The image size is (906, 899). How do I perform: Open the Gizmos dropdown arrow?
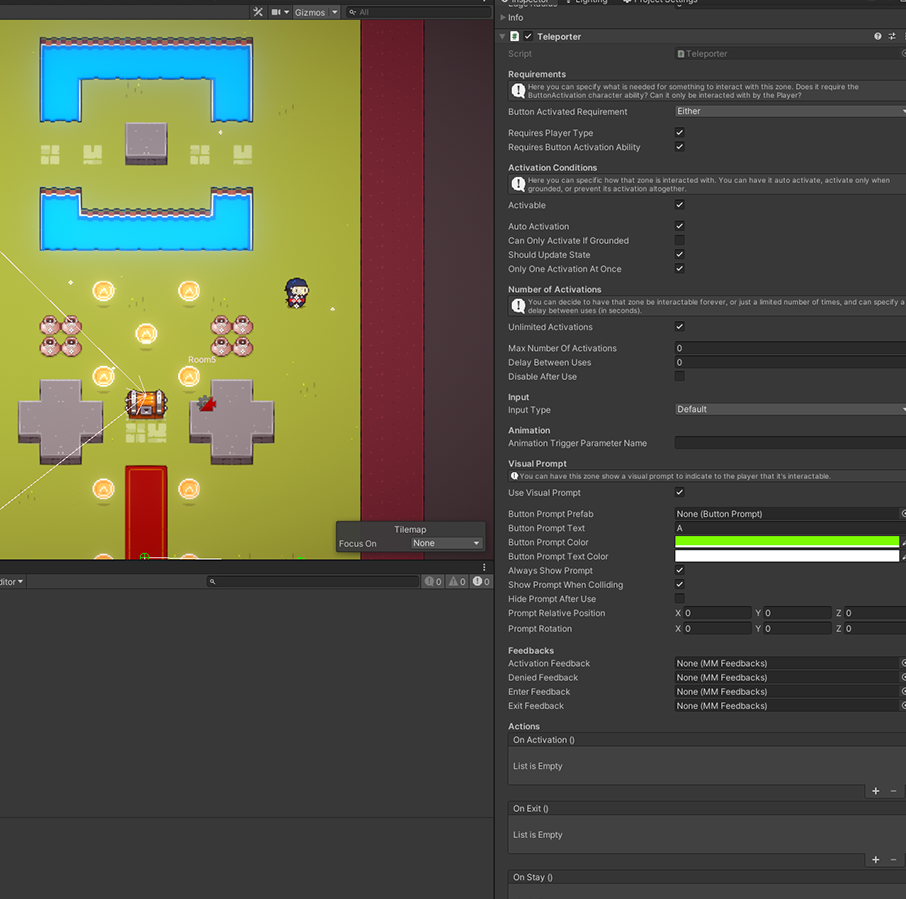334,12
